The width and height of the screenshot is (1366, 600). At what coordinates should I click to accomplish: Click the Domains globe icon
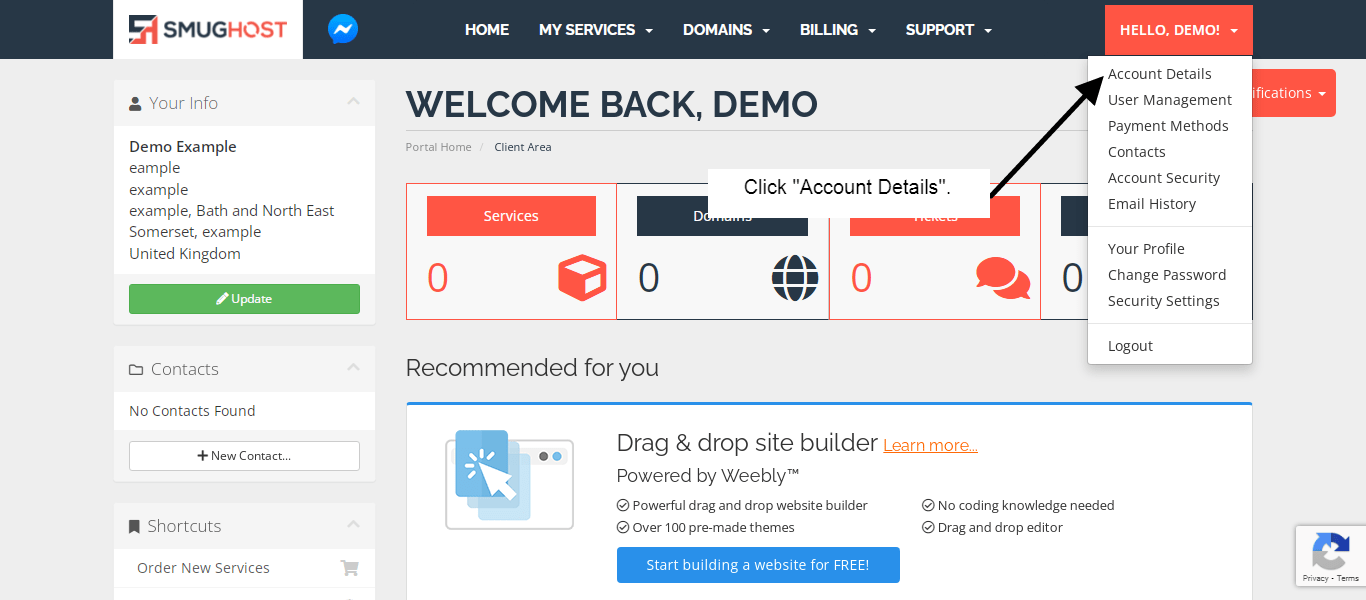[795, 278]
